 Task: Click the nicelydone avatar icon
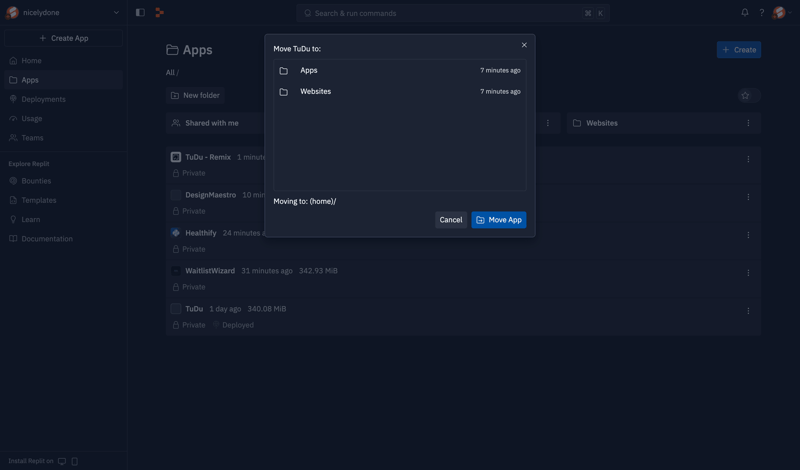point(12,13)
